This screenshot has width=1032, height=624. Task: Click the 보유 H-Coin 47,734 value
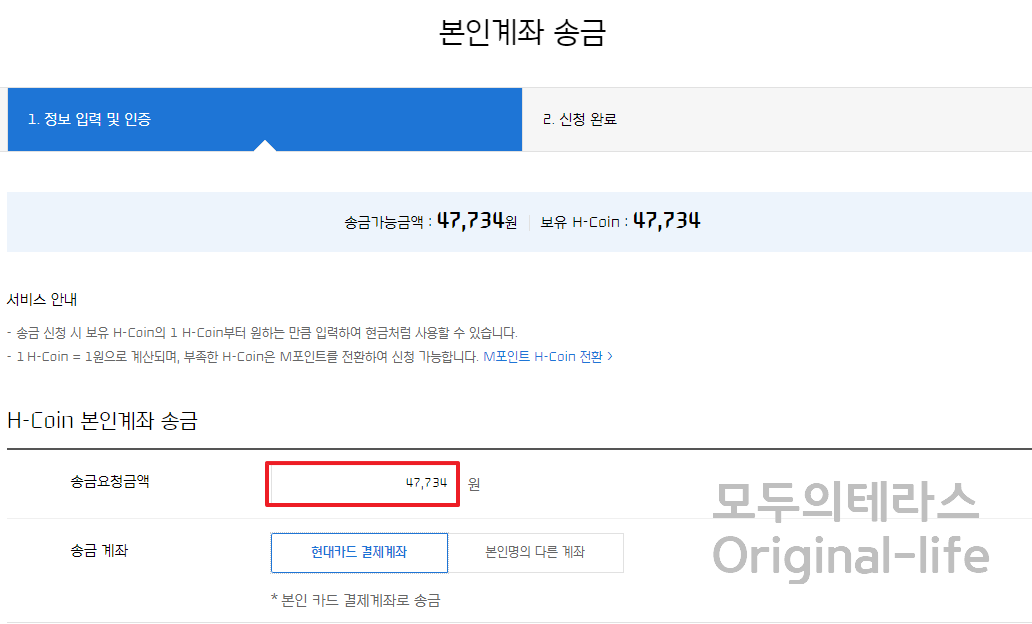666,221
